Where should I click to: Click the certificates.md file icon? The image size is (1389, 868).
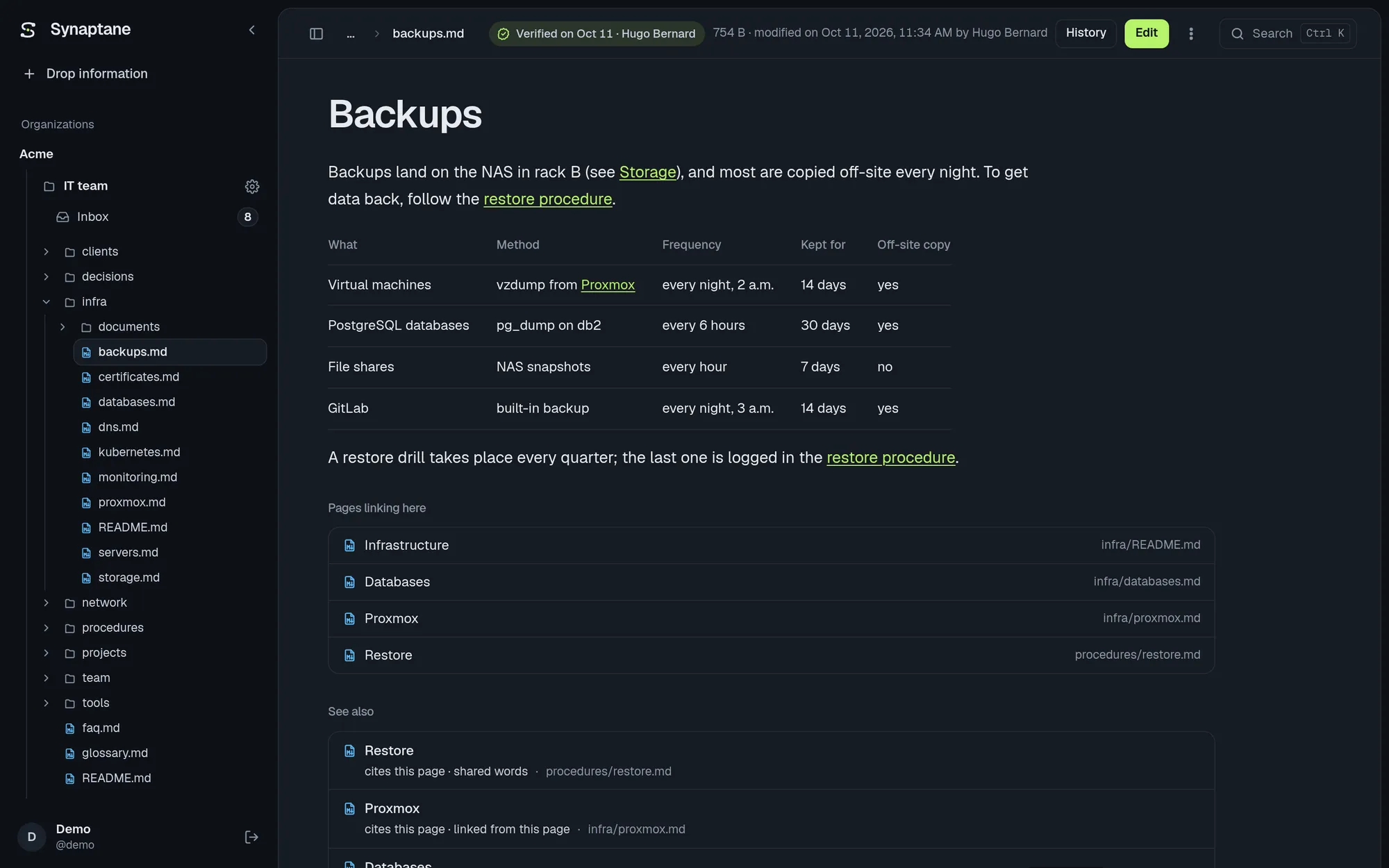[x=86, y=377]
